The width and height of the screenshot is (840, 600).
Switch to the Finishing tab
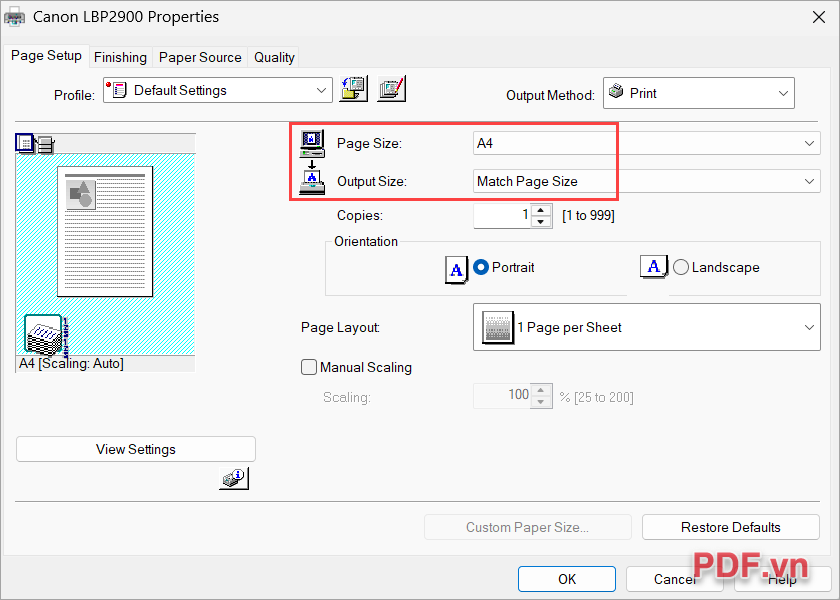(120, 57)
